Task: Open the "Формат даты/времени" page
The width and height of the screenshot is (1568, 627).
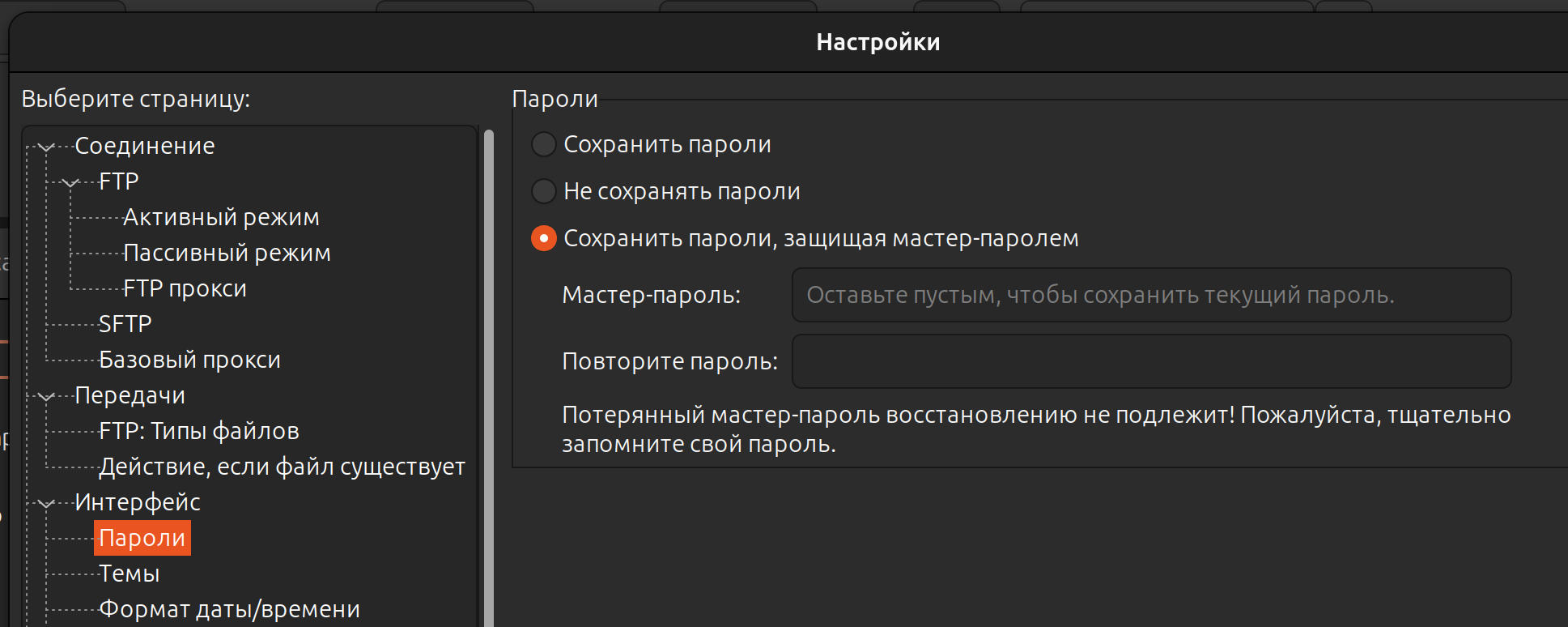Action: [x=229, y=610]
